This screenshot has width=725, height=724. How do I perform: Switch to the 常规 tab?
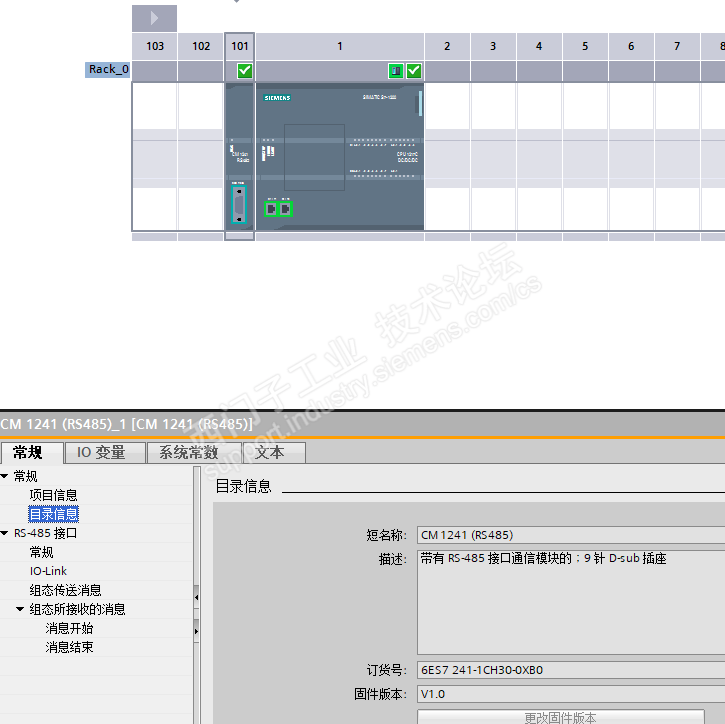[x=32, y=453]
